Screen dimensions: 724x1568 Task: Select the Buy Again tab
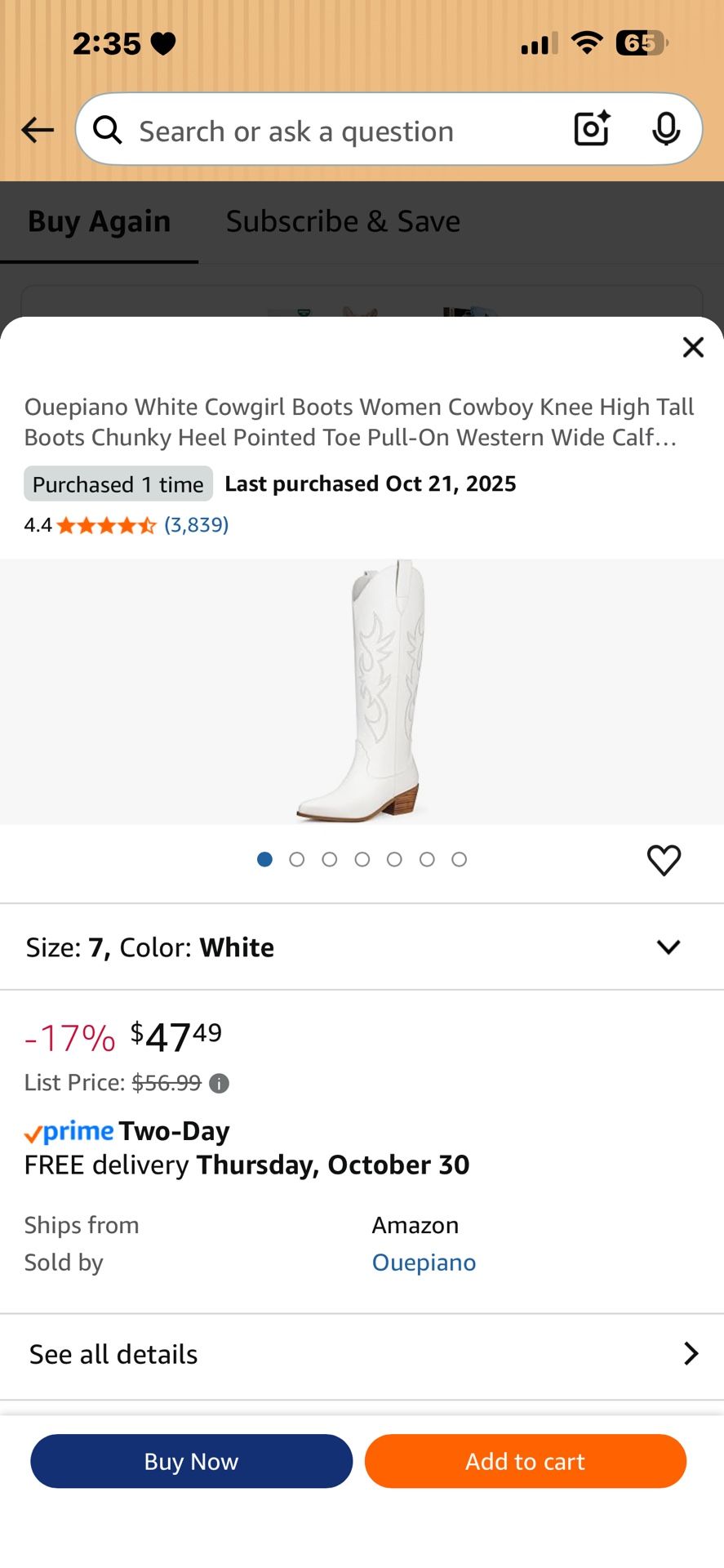(98, 220)
